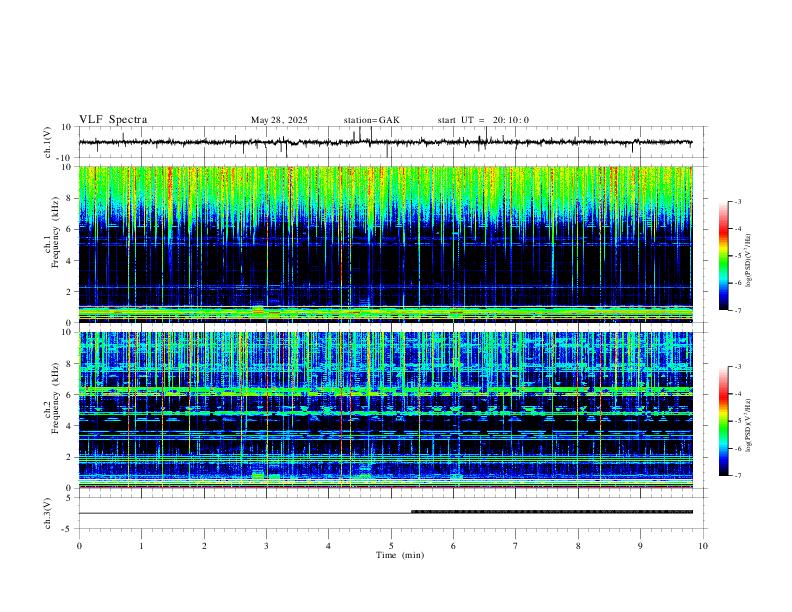This screenshot has width=792, height=612.
Task: Click the '-3' value on the upper colorbar
Action: tap(738, 201)
